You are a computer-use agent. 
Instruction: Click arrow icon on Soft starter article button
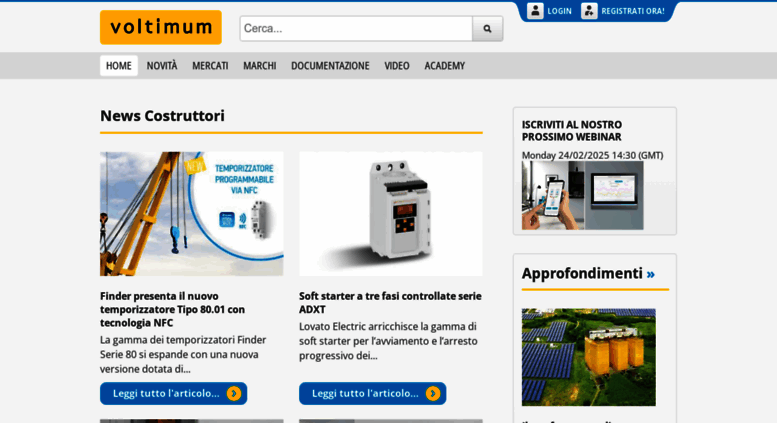(x=433, y=393)
